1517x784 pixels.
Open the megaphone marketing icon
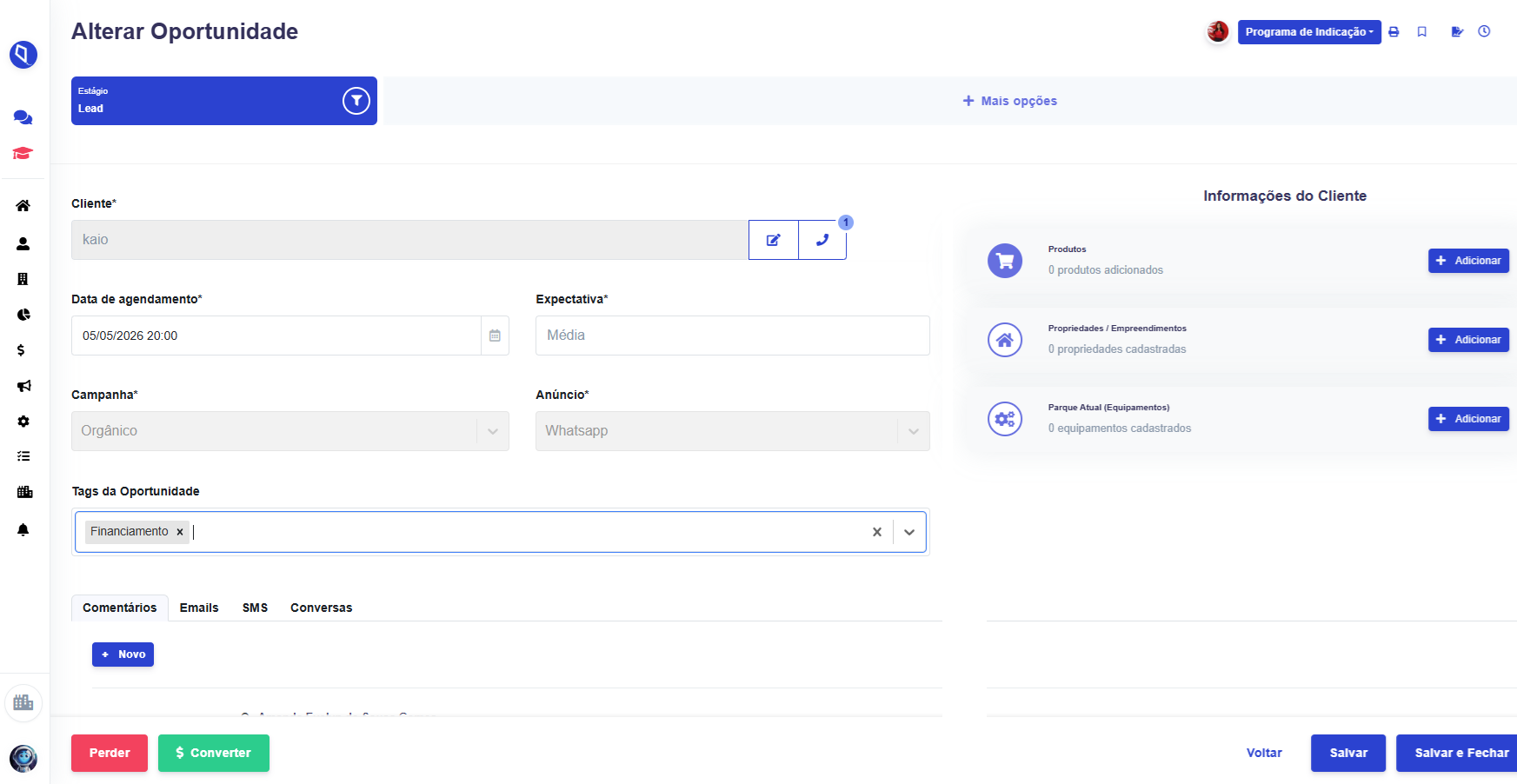coord(24,386)
